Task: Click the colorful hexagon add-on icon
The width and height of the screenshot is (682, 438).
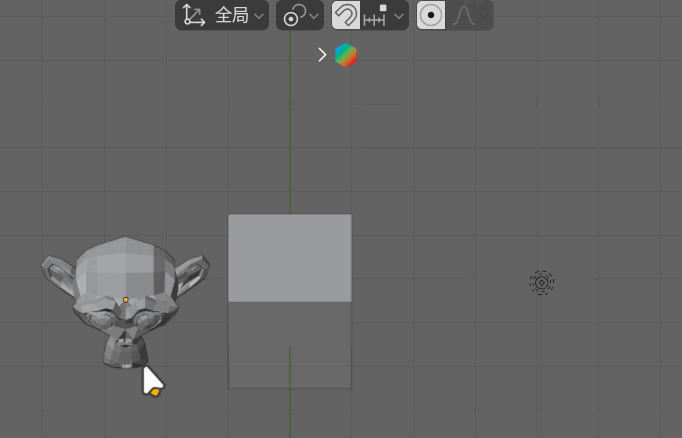Action: (x=346, y=55)
